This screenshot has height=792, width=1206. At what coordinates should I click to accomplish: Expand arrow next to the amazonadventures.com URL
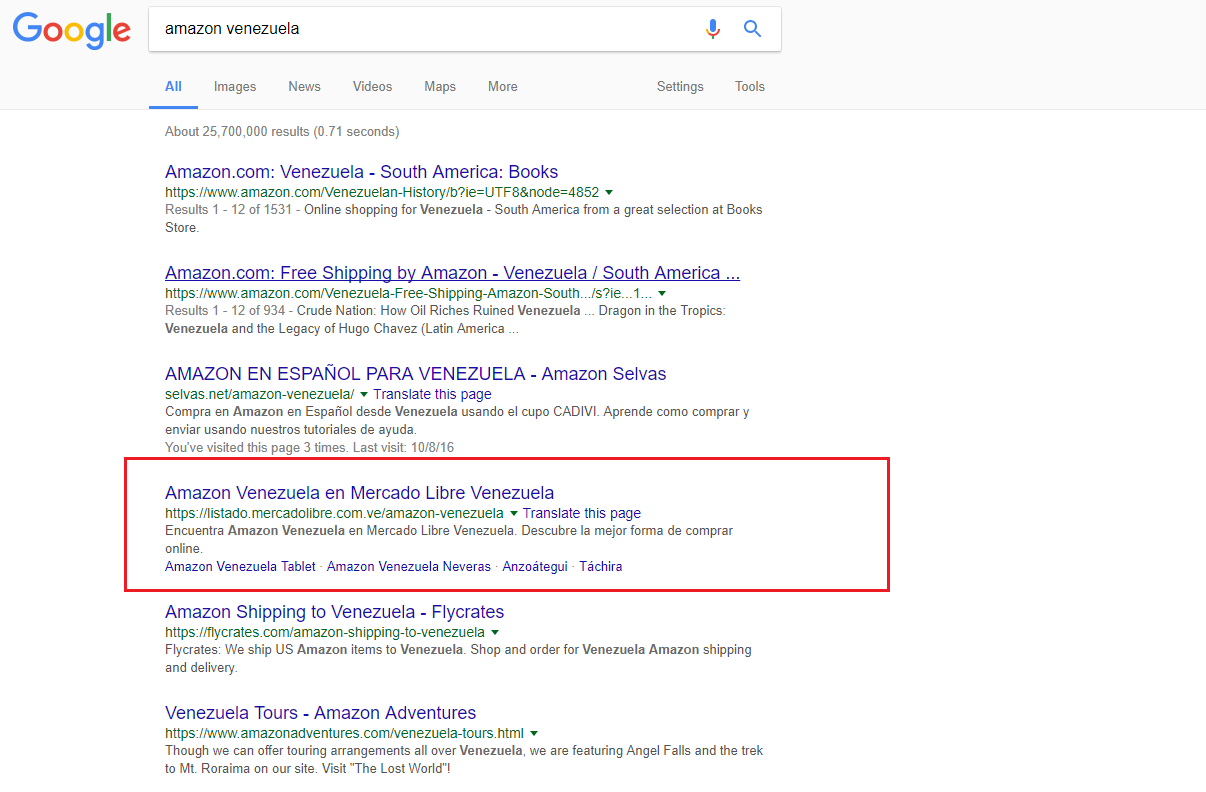coord(534,733)
